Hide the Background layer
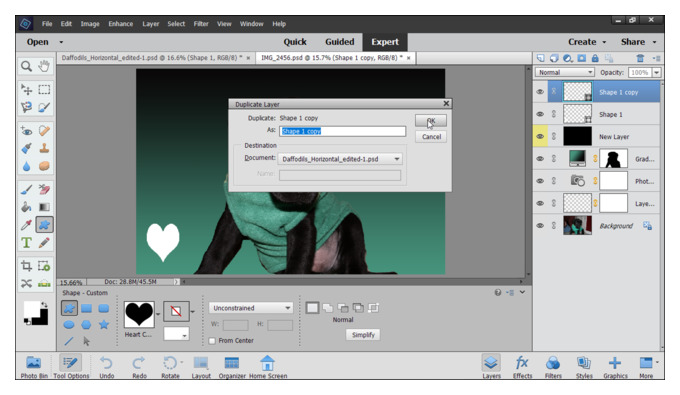Screen dimensions: 680x395 tap(540, 225)
